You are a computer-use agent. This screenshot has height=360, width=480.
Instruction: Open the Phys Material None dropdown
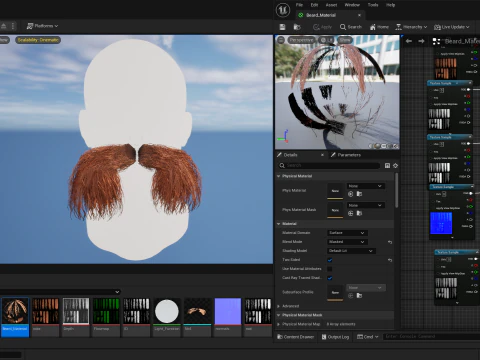(366, 186)
